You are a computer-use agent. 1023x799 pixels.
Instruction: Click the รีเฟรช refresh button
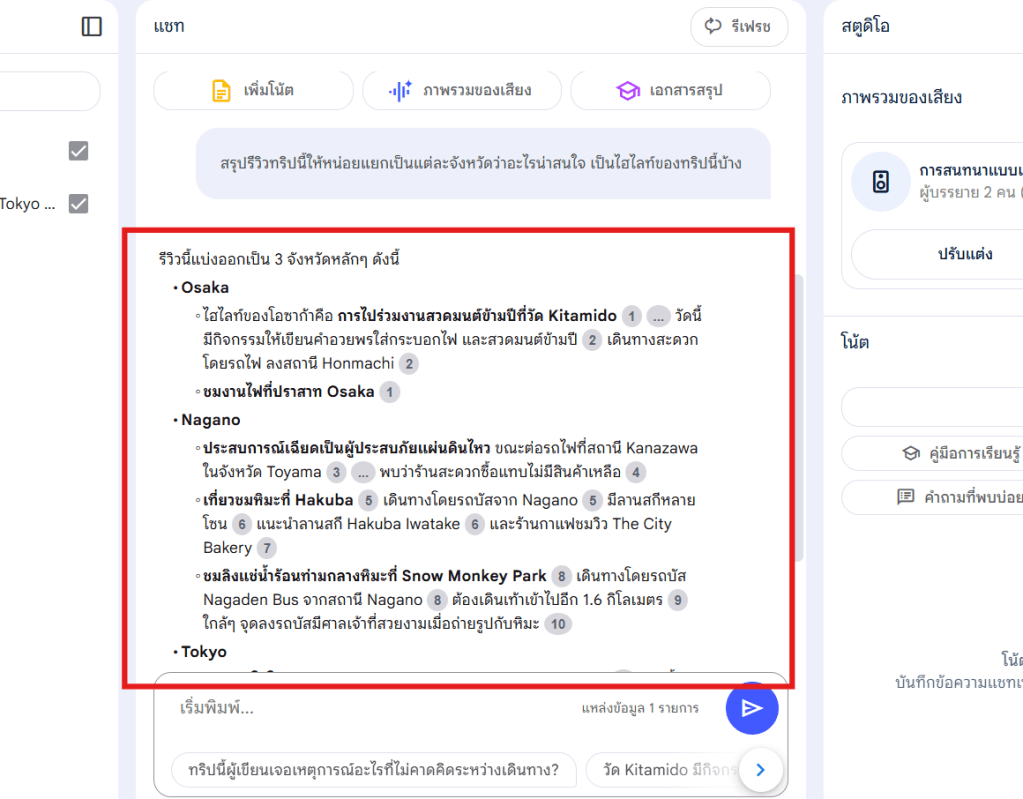[738, 27]
